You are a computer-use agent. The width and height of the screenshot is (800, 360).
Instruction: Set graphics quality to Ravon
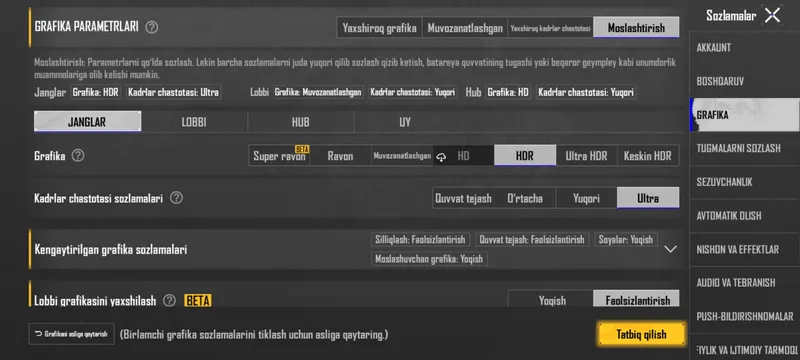pos(340,156)
